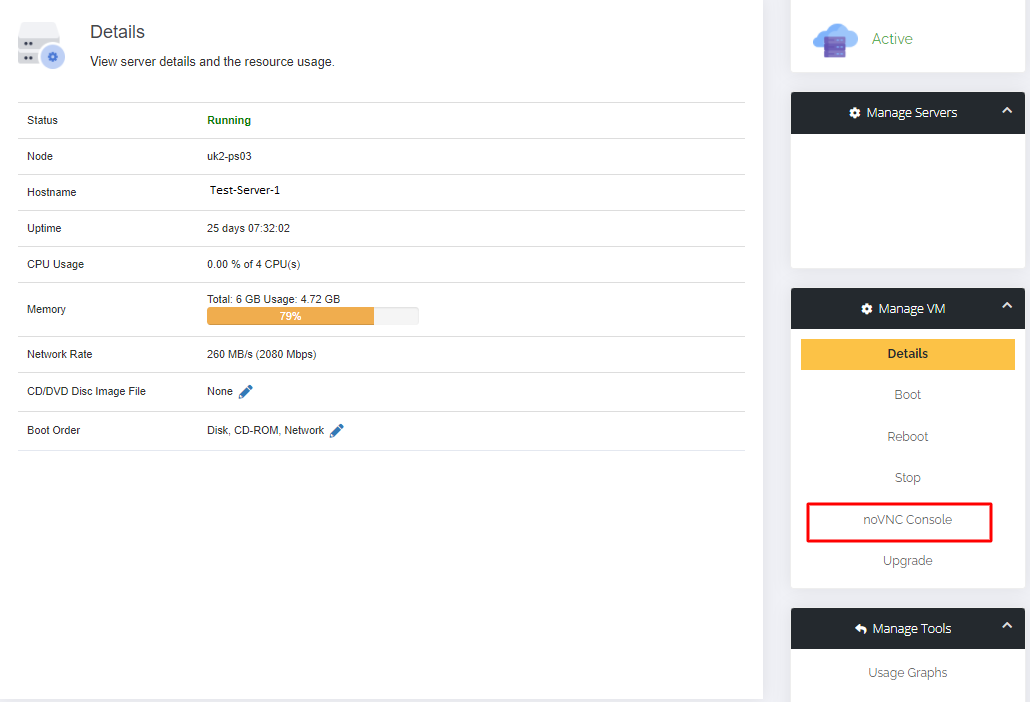The height and width of the screenshot is (702, 1030).
Task: Click the network rate 260 MB/s value
Action: tap(261, 355)
